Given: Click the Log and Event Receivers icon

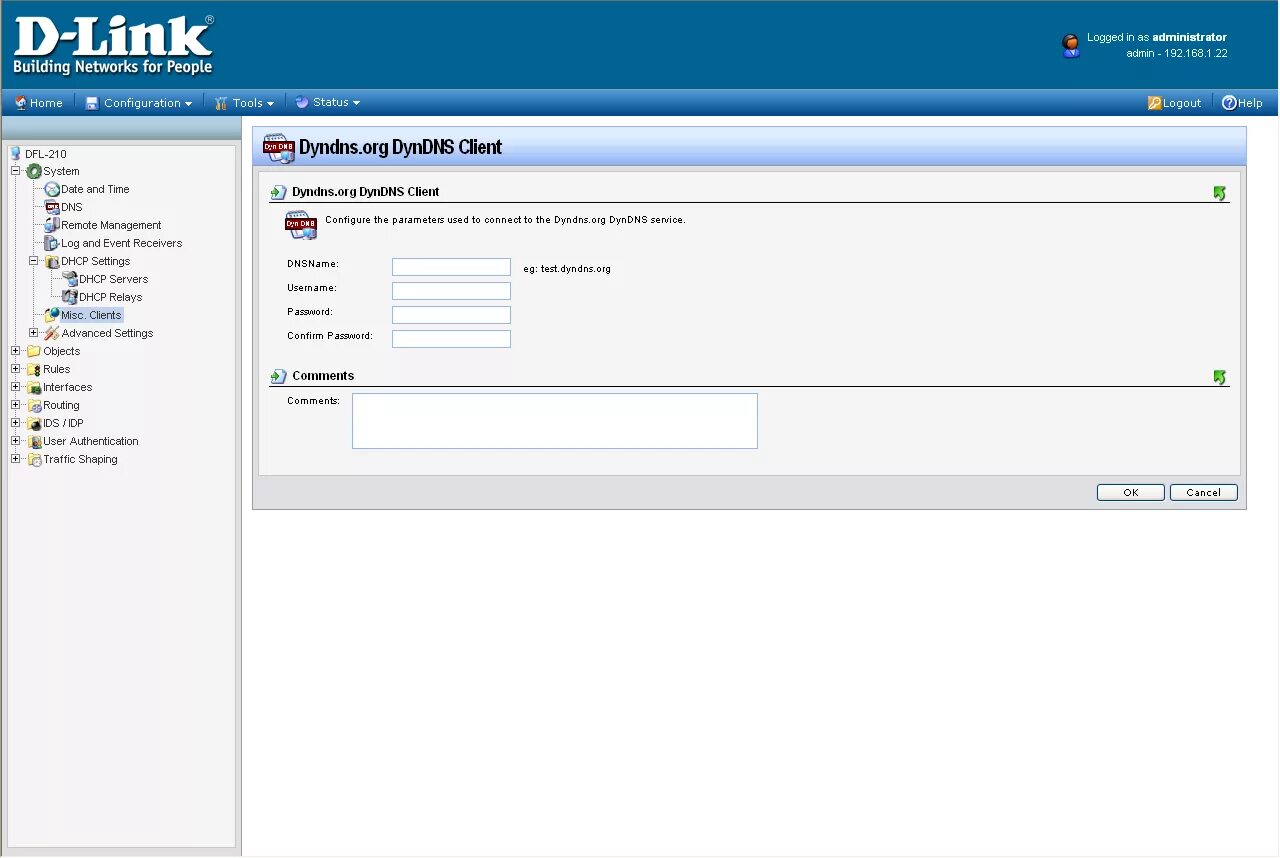Looking at the screenshot, I should pos(52,243).
